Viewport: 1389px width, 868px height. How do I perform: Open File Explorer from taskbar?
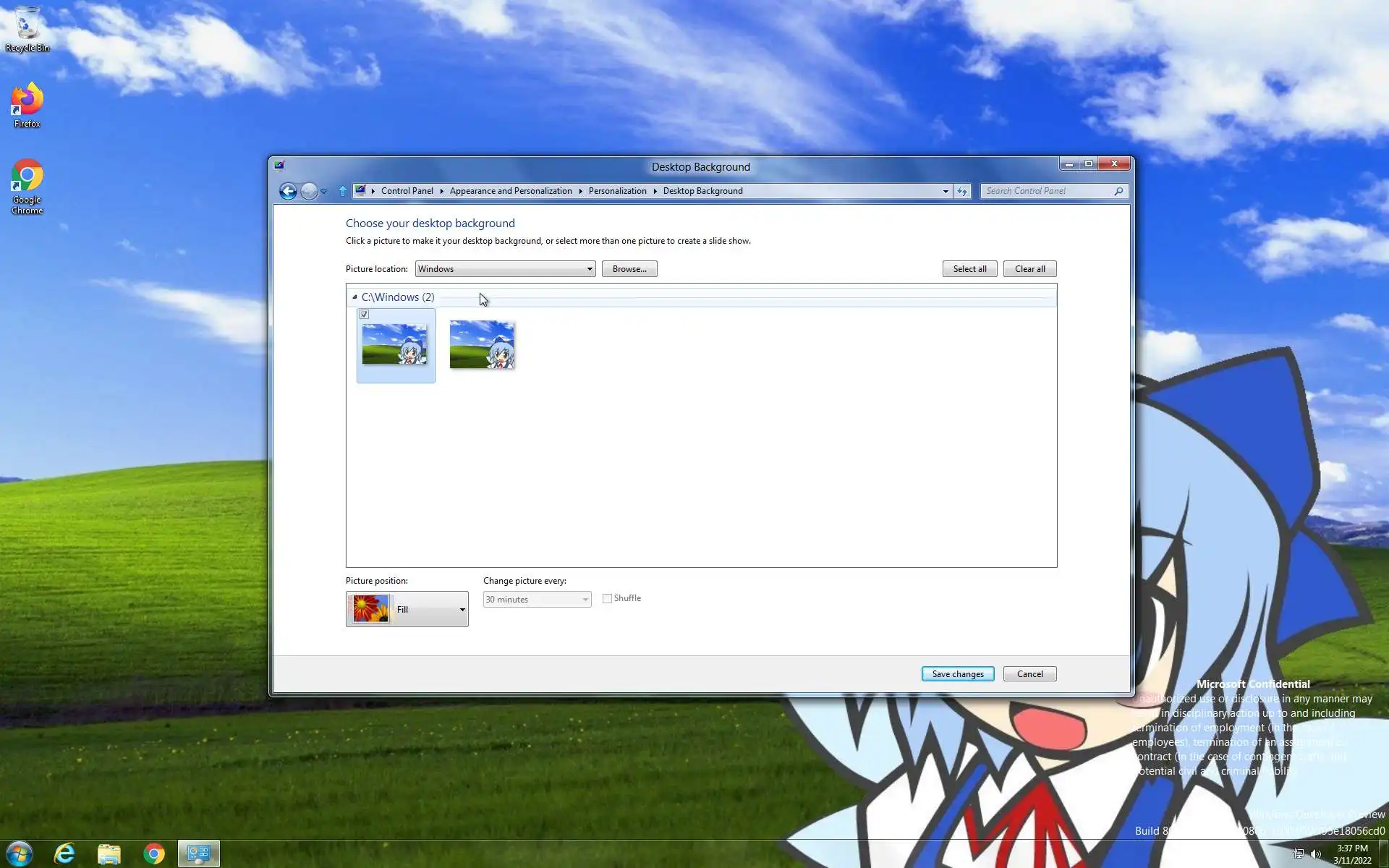tap(109, 854)
